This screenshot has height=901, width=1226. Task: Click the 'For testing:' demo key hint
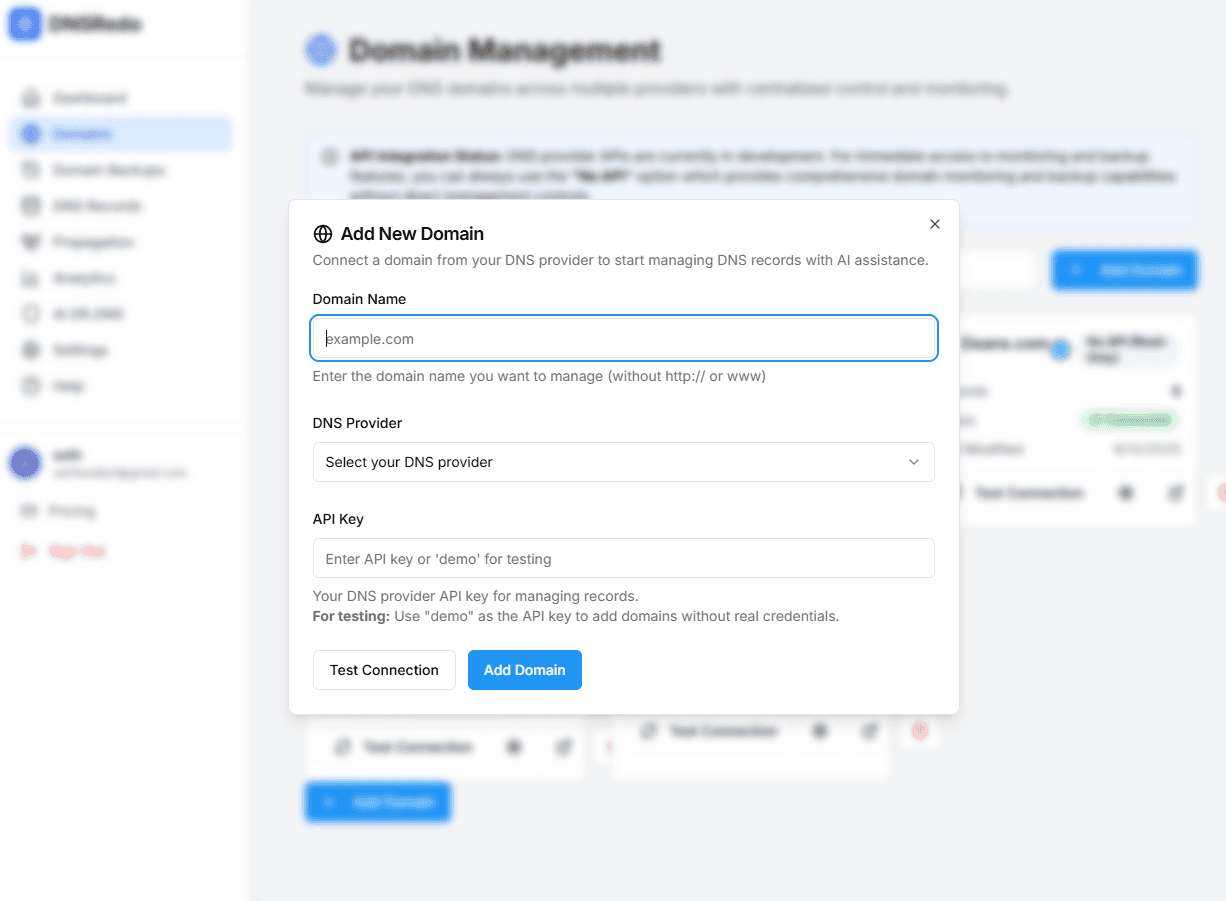[575, 616]
